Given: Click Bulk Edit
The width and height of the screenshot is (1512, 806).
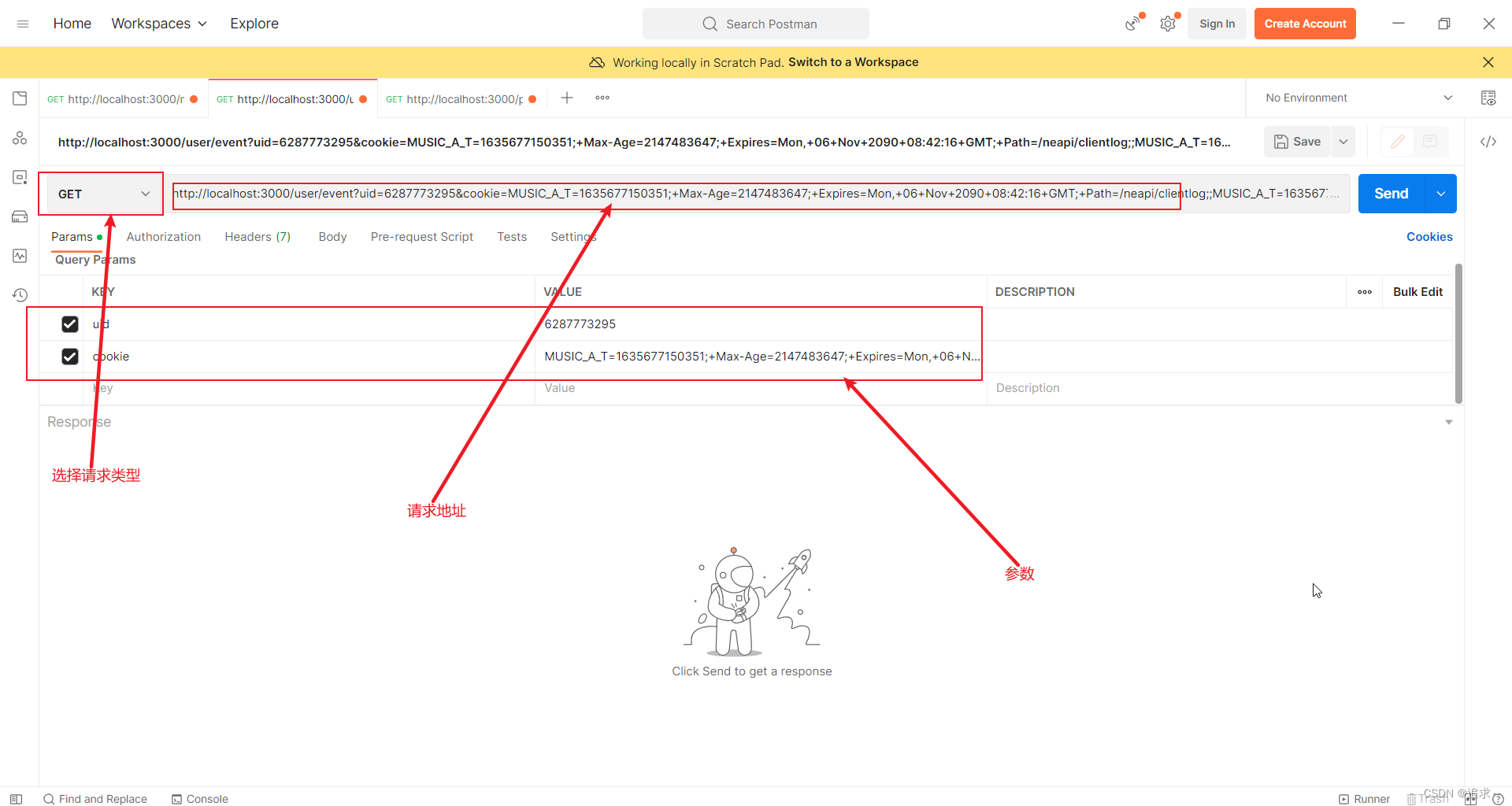Looking at the screenshot, I should (1417, 292).
